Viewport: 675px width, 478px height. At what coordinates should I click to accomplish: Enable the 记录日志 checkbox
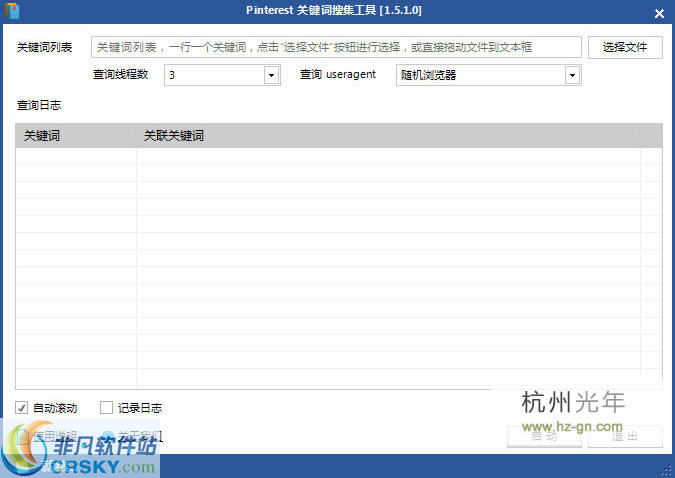[x=106, y=407]
